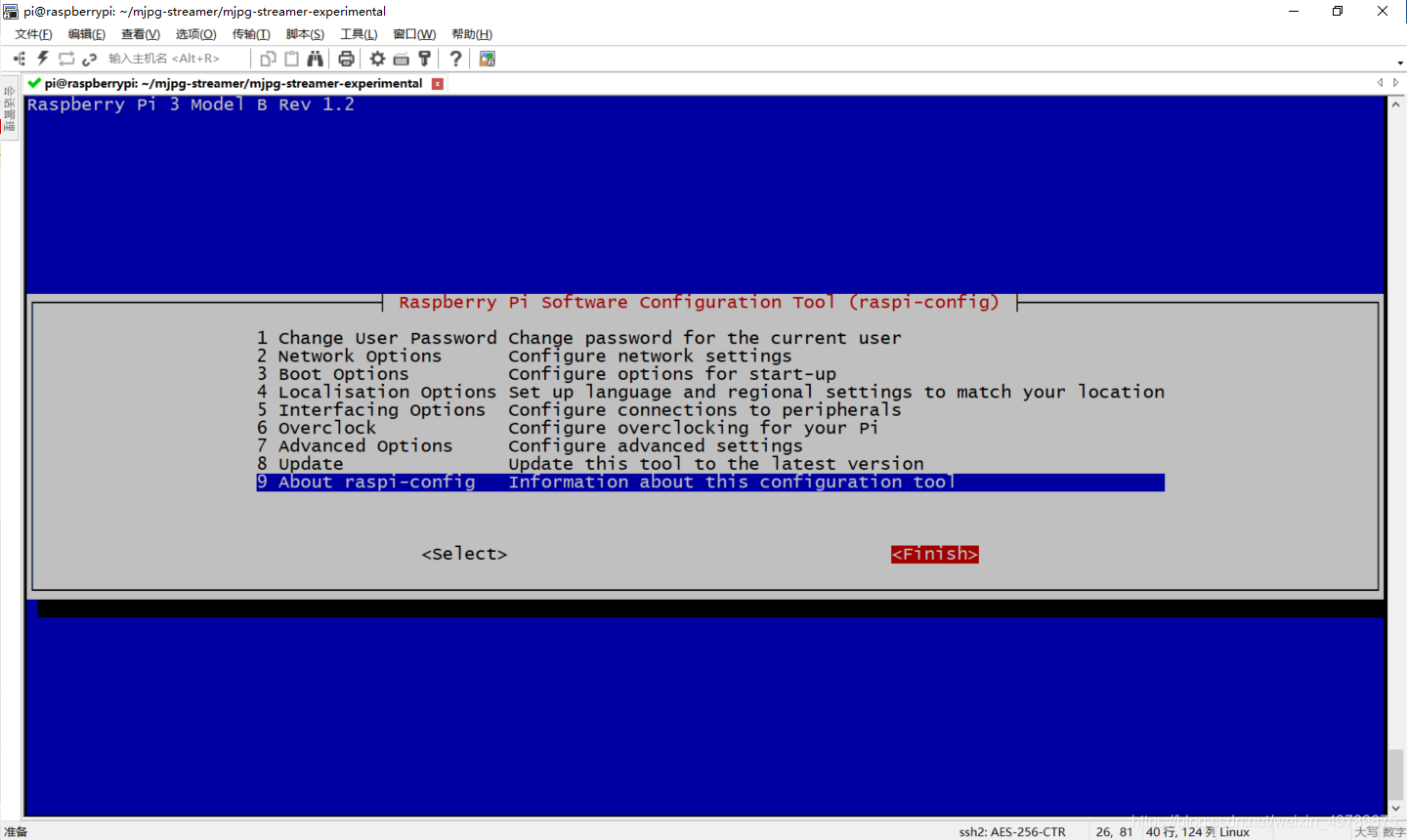Click the SecureCRT title bar app icon
1407x840 pixels.
(x=11, y=11)
